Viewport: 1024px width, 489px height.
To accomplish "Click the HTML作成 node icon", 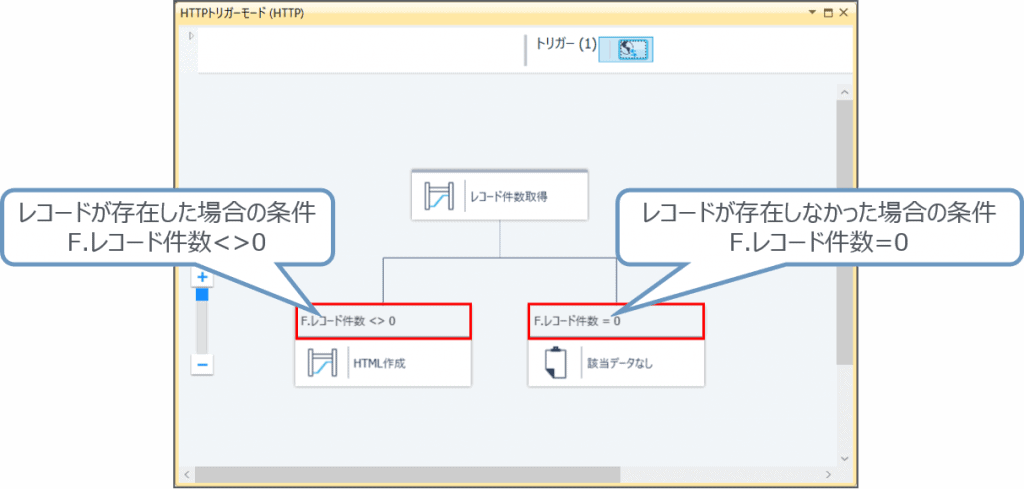I will pyautogui.click(x=321, y=364).
